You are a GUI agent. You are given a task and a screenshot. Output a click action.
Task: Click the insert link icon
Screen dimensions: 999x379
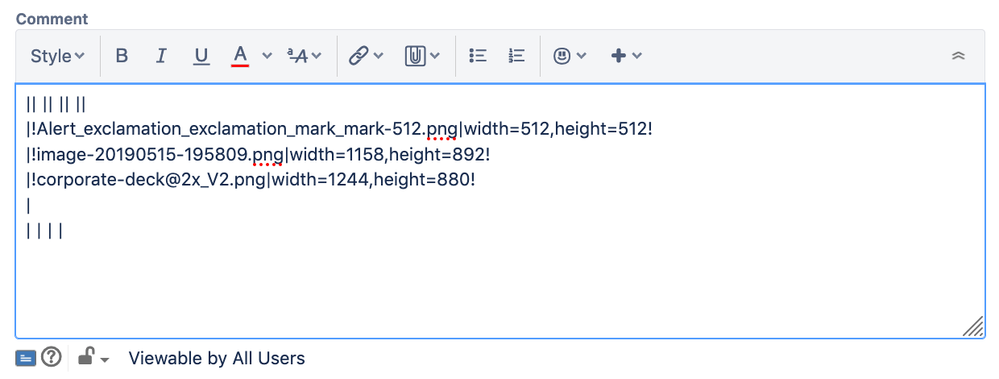pos(359,56)
